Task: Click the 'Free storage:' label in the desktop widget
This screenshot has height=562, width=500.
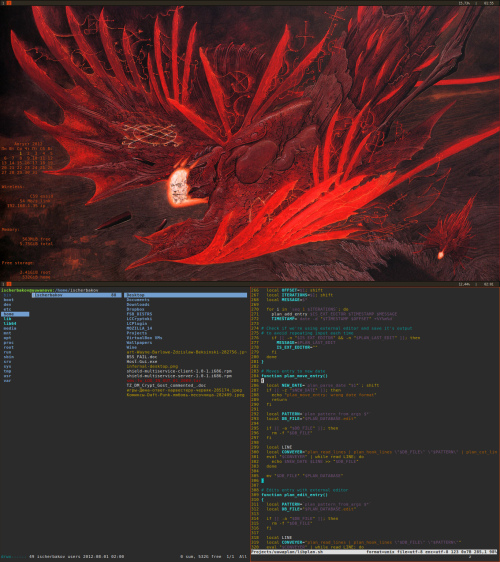Action: (x=18, y=263)
